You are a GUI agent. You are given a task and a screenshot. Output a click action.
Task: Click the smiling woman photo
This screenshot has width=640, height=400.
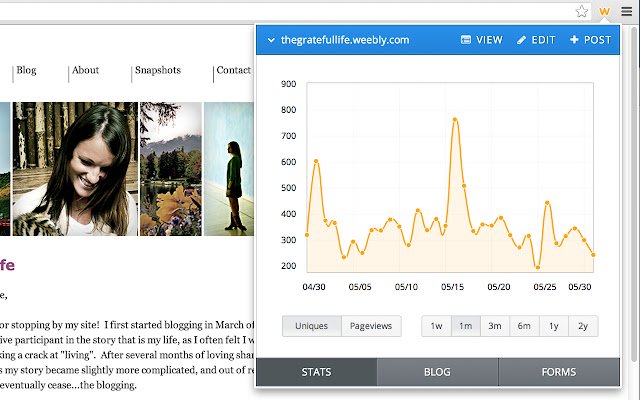click(x=75, y=169)
